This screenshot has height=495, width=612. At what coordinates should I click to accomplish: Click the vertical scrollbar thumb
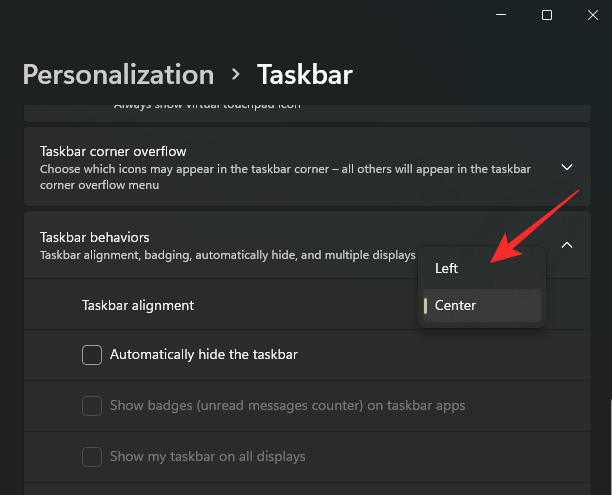click(610, 447)
